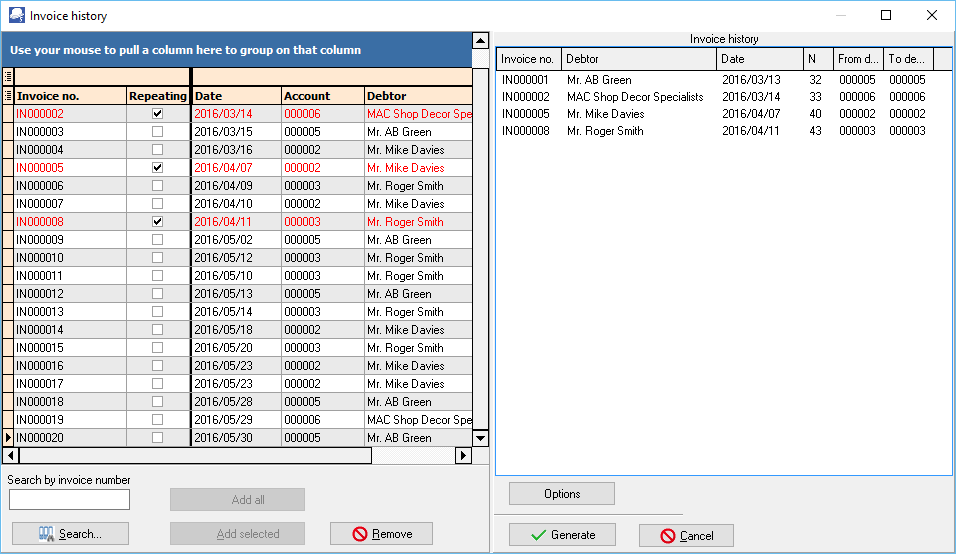Click the Invoice history app icon in title bar
956x554 pixels.
tap(16, 16)
